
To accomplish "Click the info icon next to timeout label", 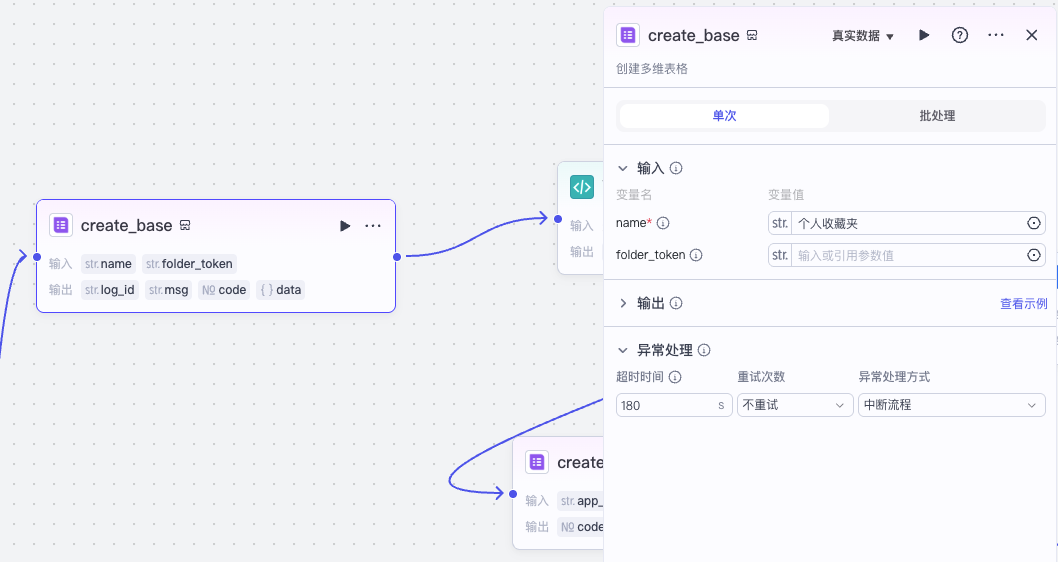I will [675, 377].
